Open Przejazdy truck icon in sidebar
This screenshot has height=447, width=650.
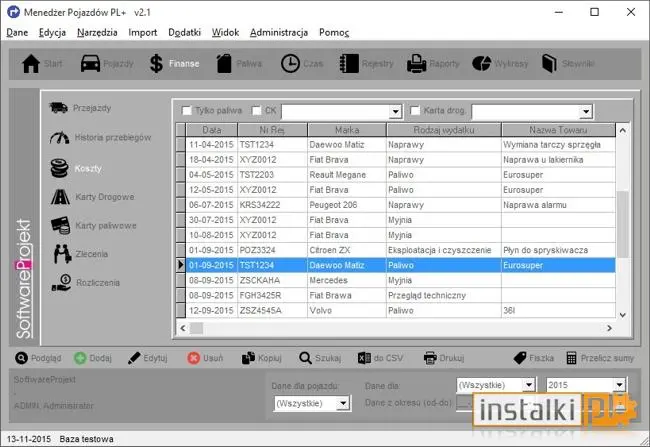pyautogui.click(x=59, y=108)
